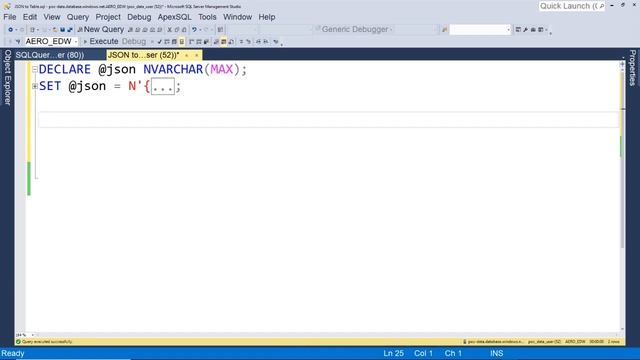
Task: Copy the selection using the toolbar icon
Action: point(177,29)
